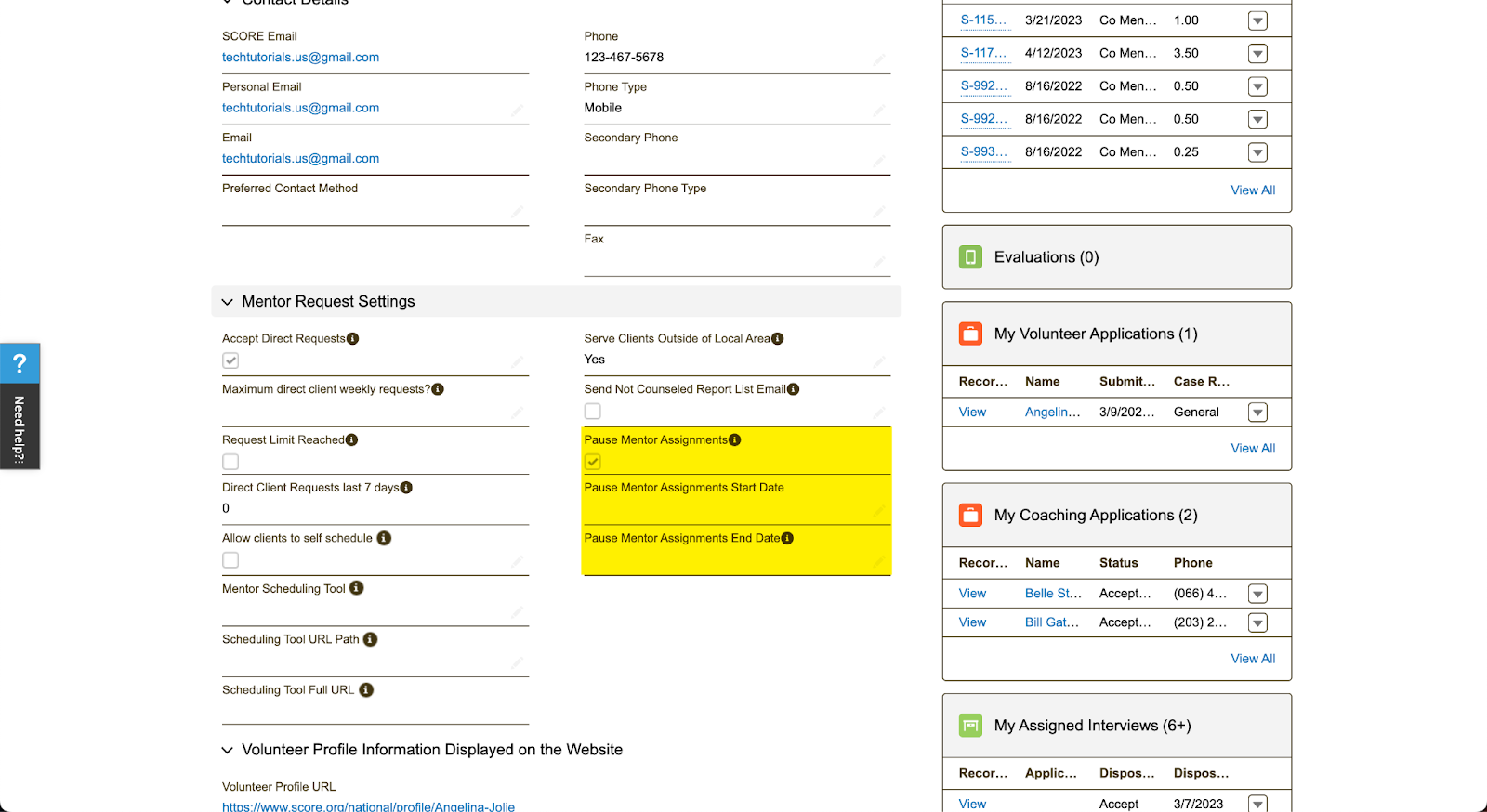1487x812 pixels.
Task: Click info icon beside Pause Mentor Assignments
Action: (x=735, y=440)
